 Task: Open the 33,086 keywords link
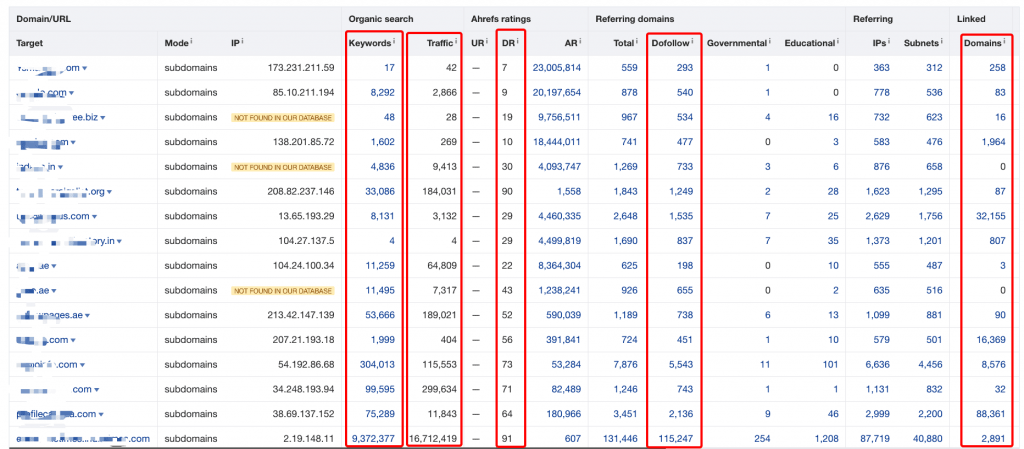pos(379,192)
